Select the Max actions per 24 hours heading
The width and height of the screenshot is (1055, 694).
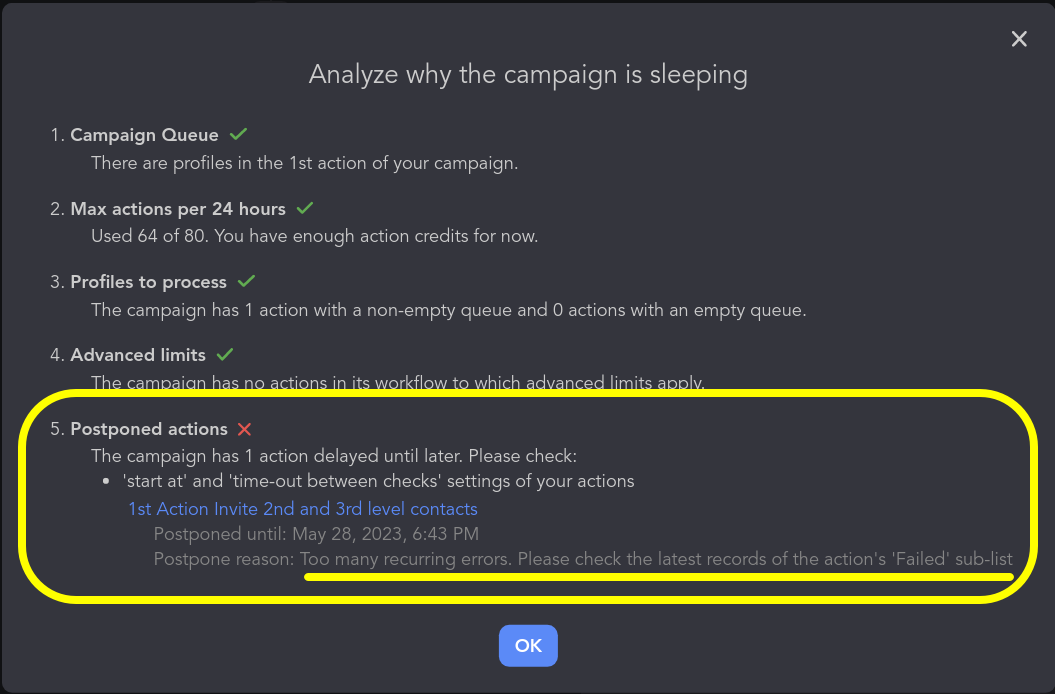pos(178,209)
